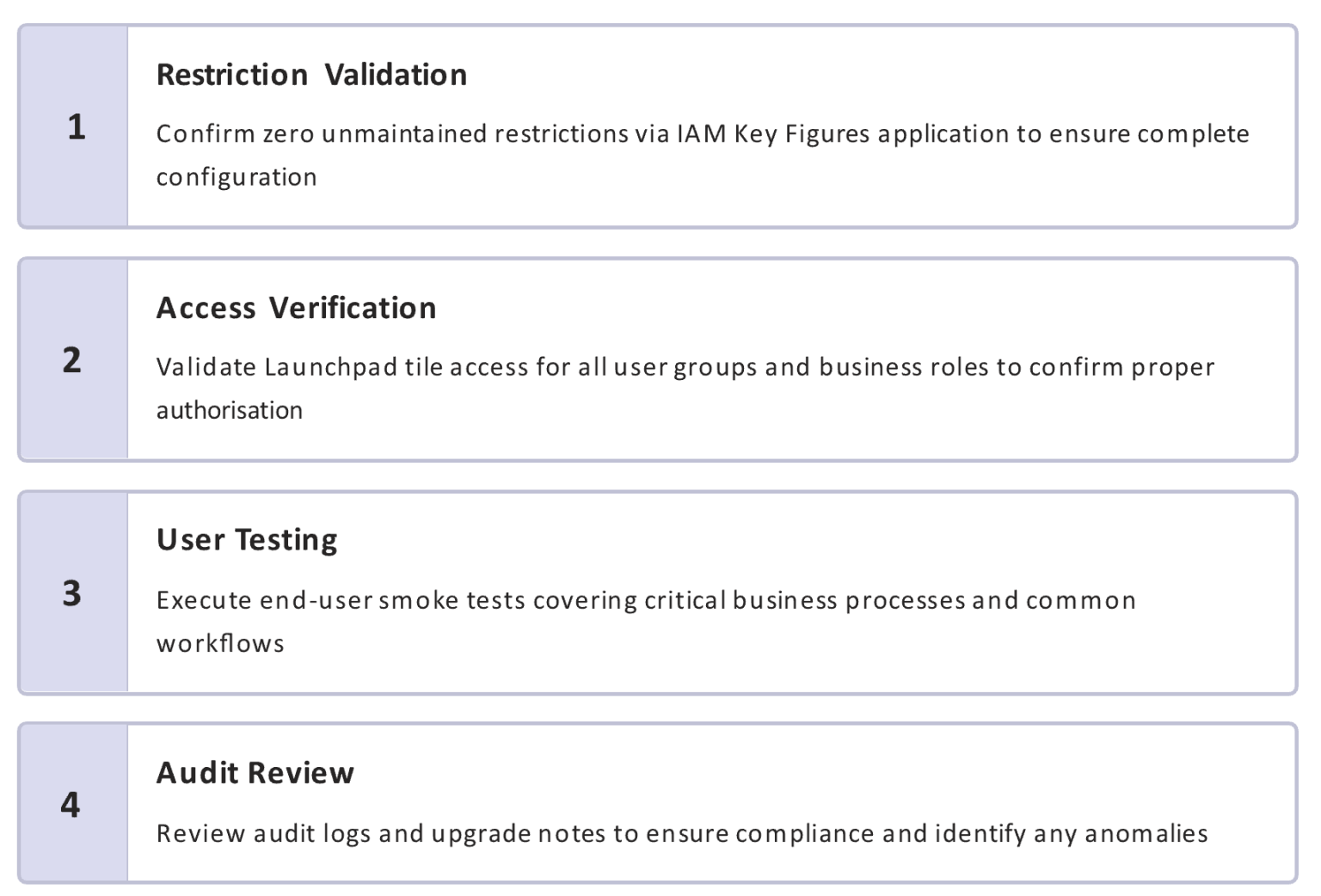Click the Launchpad tile access description

[x=685, y=388]
